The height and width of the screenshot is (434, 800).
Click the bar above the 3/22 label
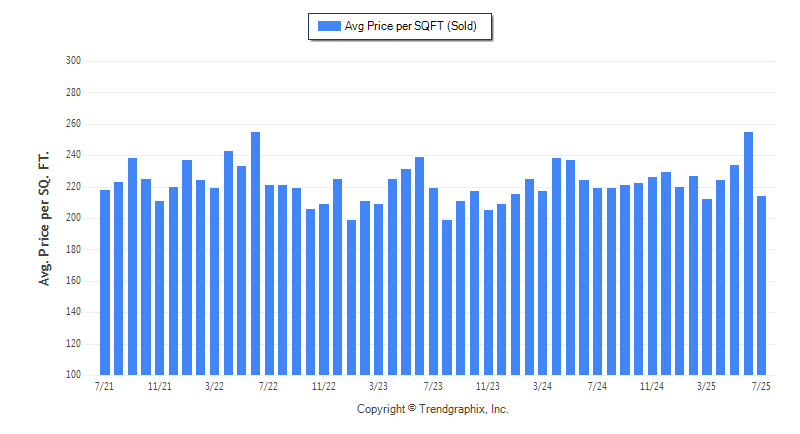pos(214,282)
